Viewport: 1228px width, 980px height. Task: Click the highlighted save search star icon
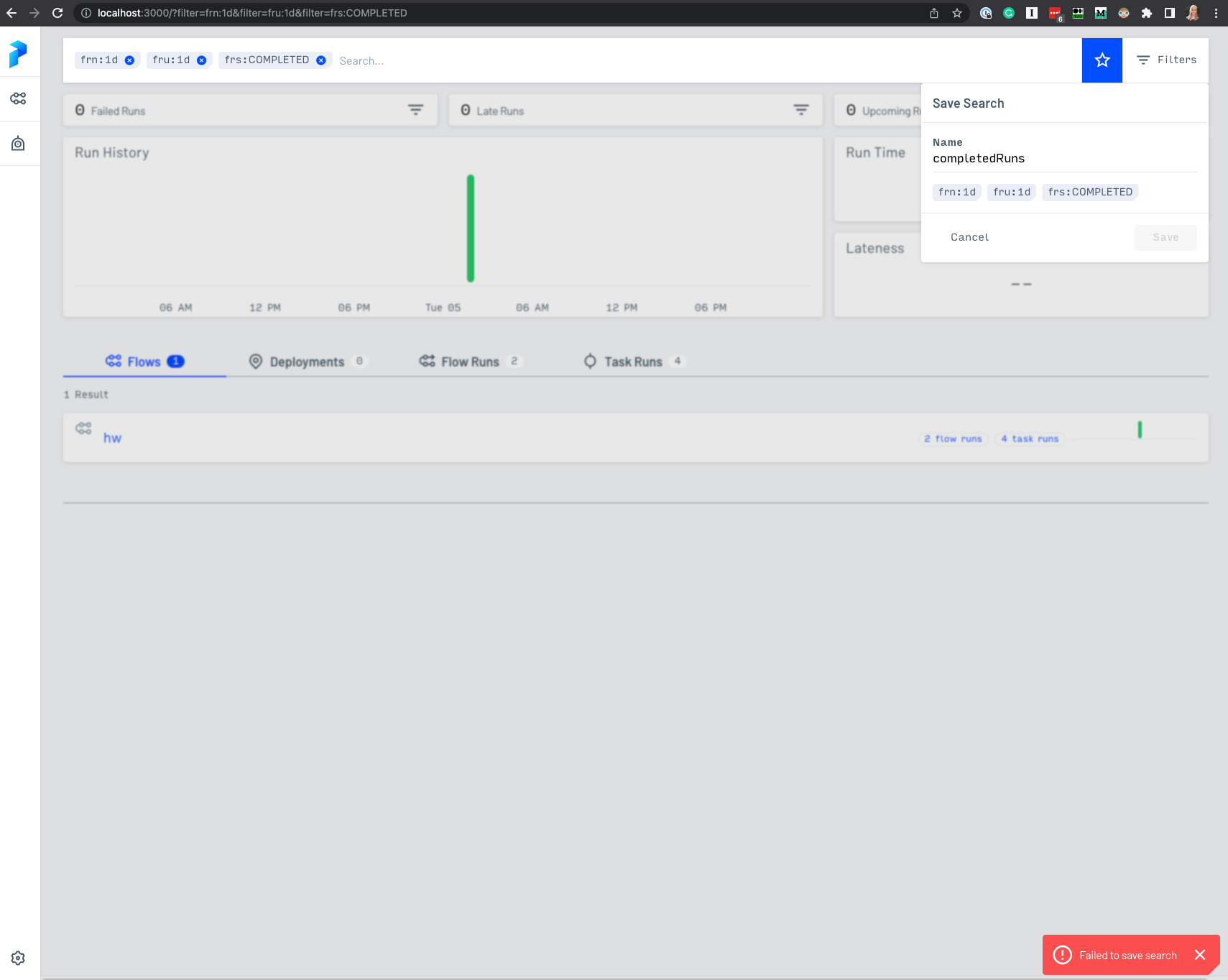click(x=1101, y=60)
